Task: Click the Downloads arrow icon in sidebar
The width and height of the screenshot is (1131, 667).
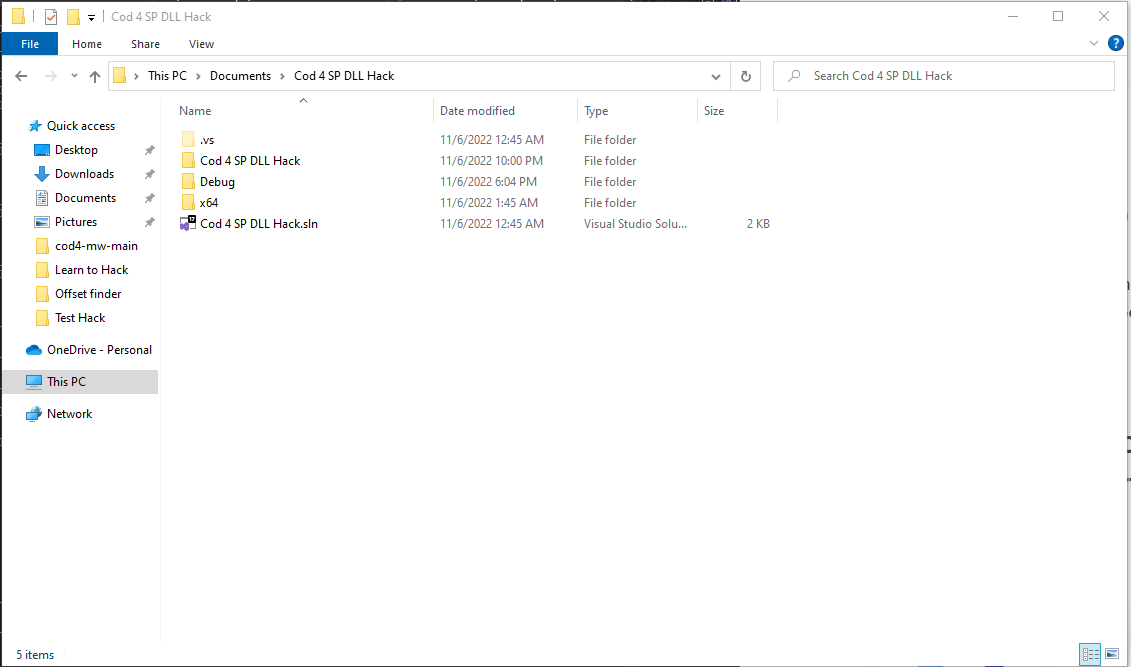Action: (x=42, y=174)
